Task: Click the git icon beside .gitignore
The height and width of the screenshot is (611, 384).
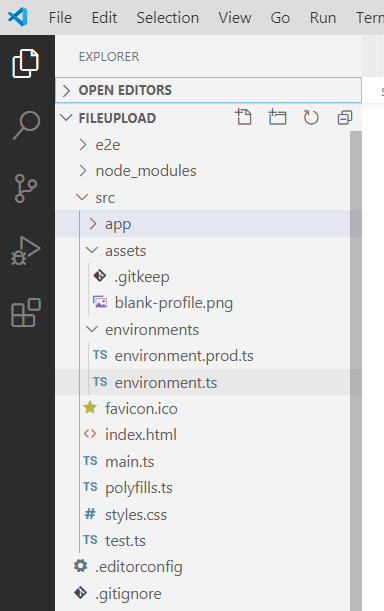Action: pyautogui.click(x=81, y=593)
